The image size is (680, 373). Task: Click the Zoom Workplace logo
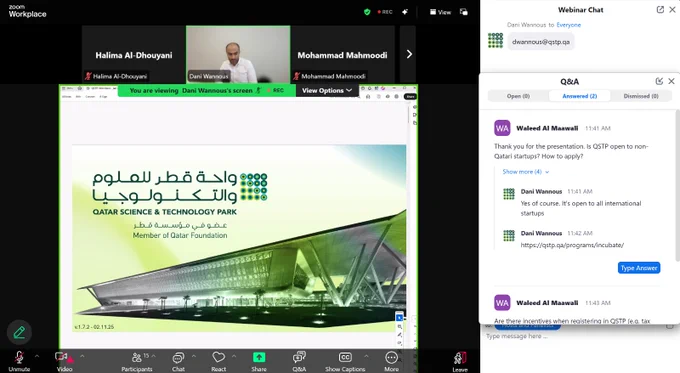click(27, 11)
